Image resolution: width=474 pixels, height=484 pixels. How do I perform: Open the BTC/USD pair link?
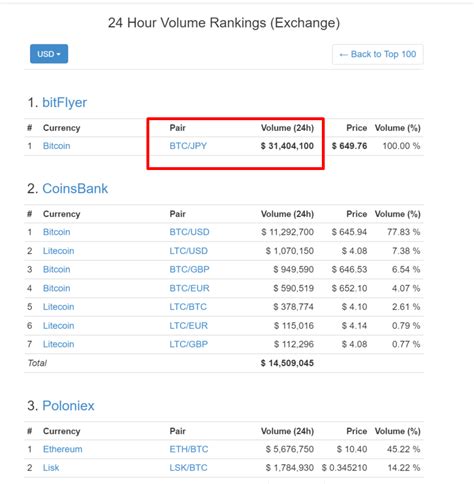[x=189, y=232]
